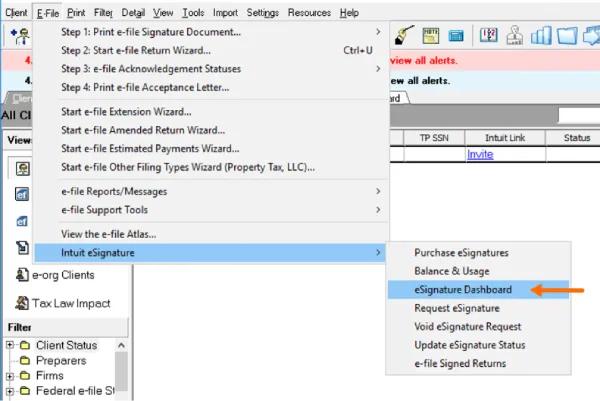Select Request eSignature in submenu

click(x=478, y=308)
